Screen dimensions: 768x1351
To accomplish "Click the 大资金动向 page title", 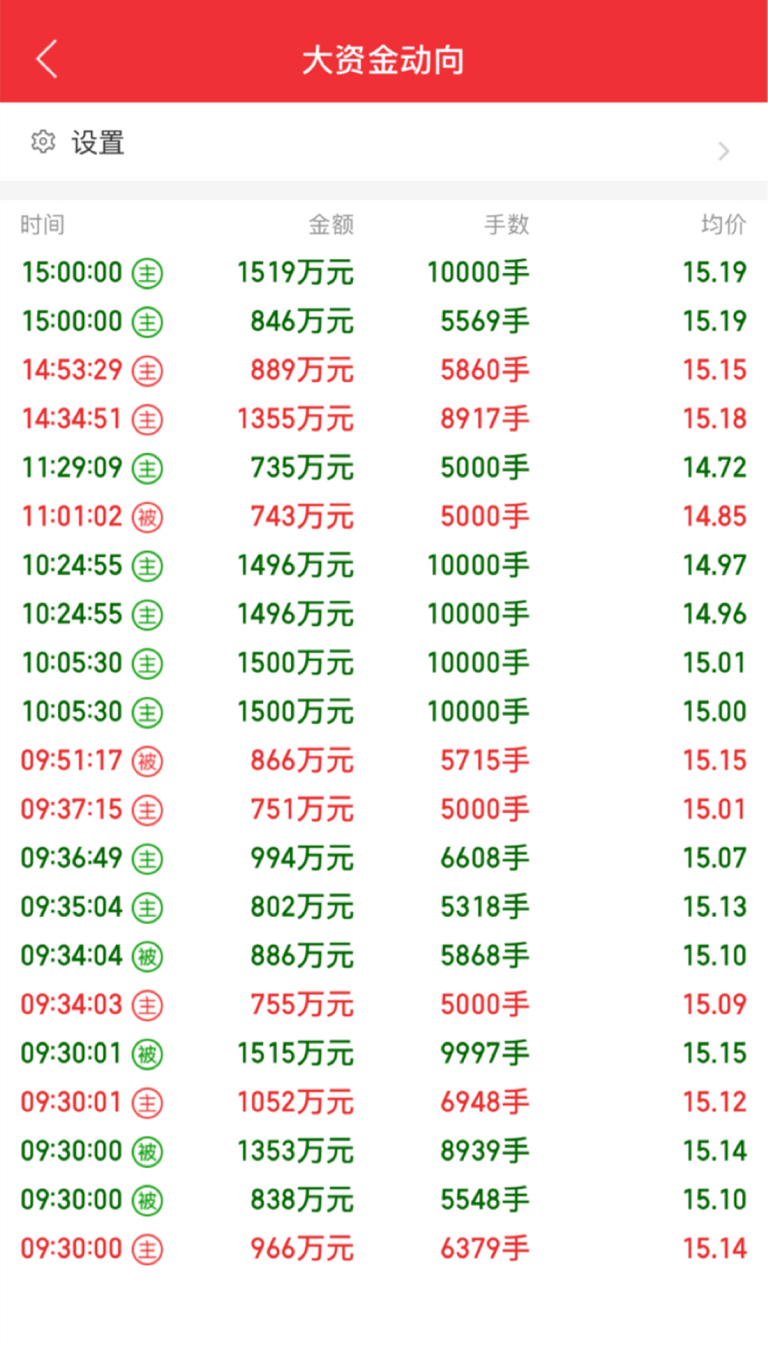I will coord(384,60).
